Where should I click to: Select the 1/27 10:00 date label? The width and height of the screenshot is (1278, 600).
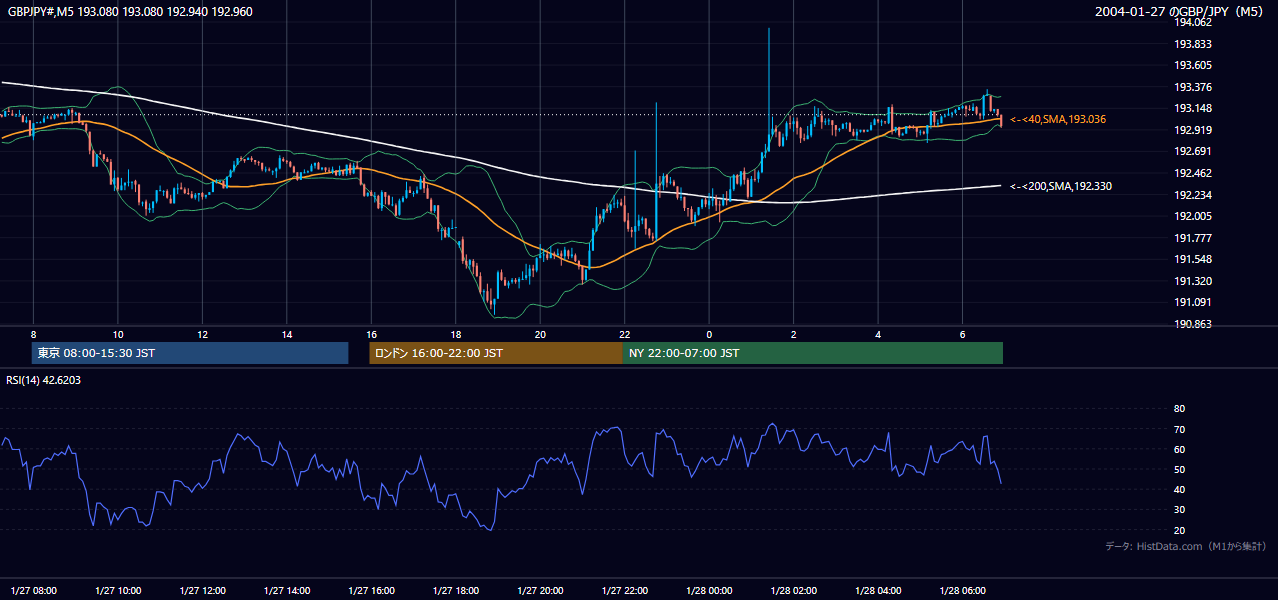[117, 591]
